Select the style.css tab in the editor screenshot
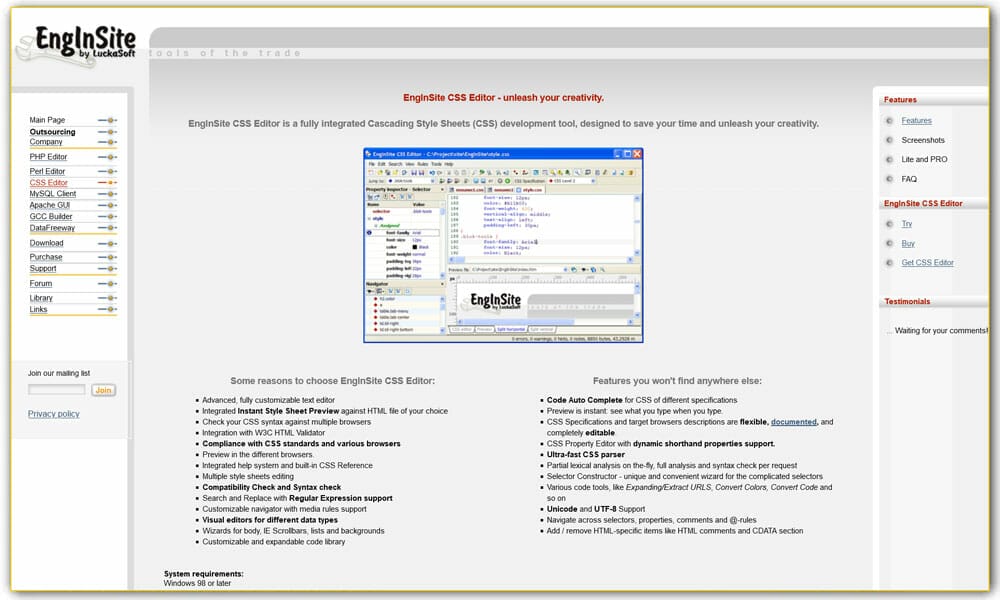The width and height of the screenshot is (1000, 600). tap(528, 188)
